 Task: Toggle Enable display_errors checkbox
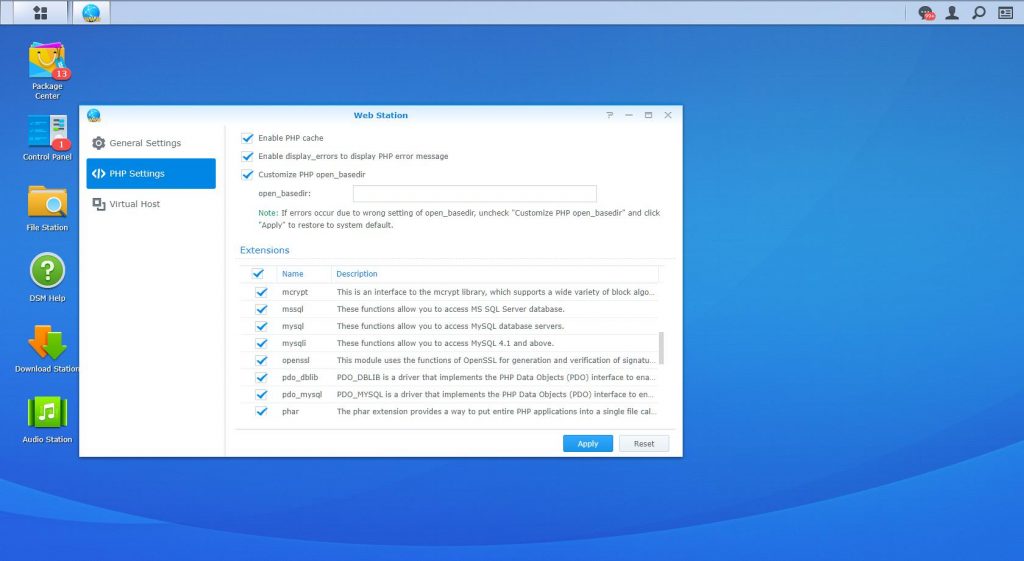point(248,156)
